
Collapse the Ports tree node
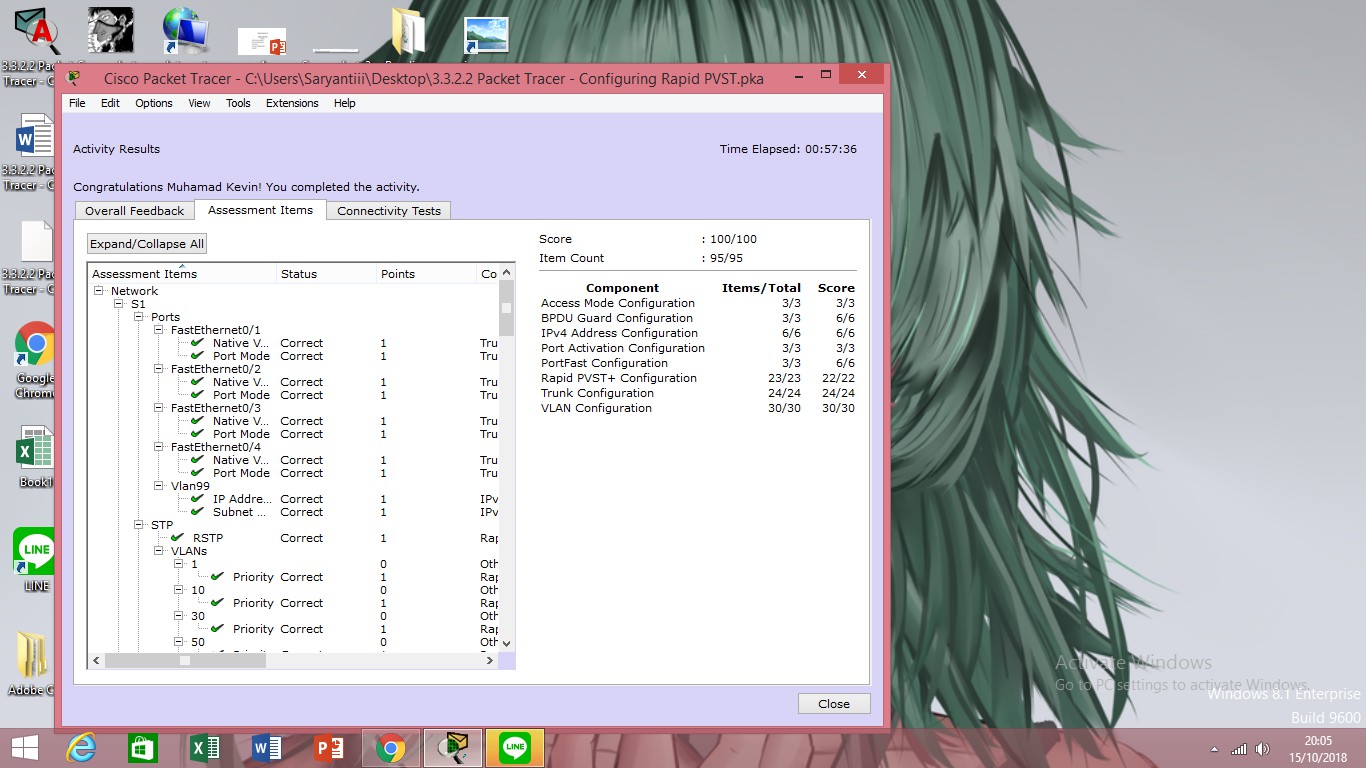coord(140,317)
